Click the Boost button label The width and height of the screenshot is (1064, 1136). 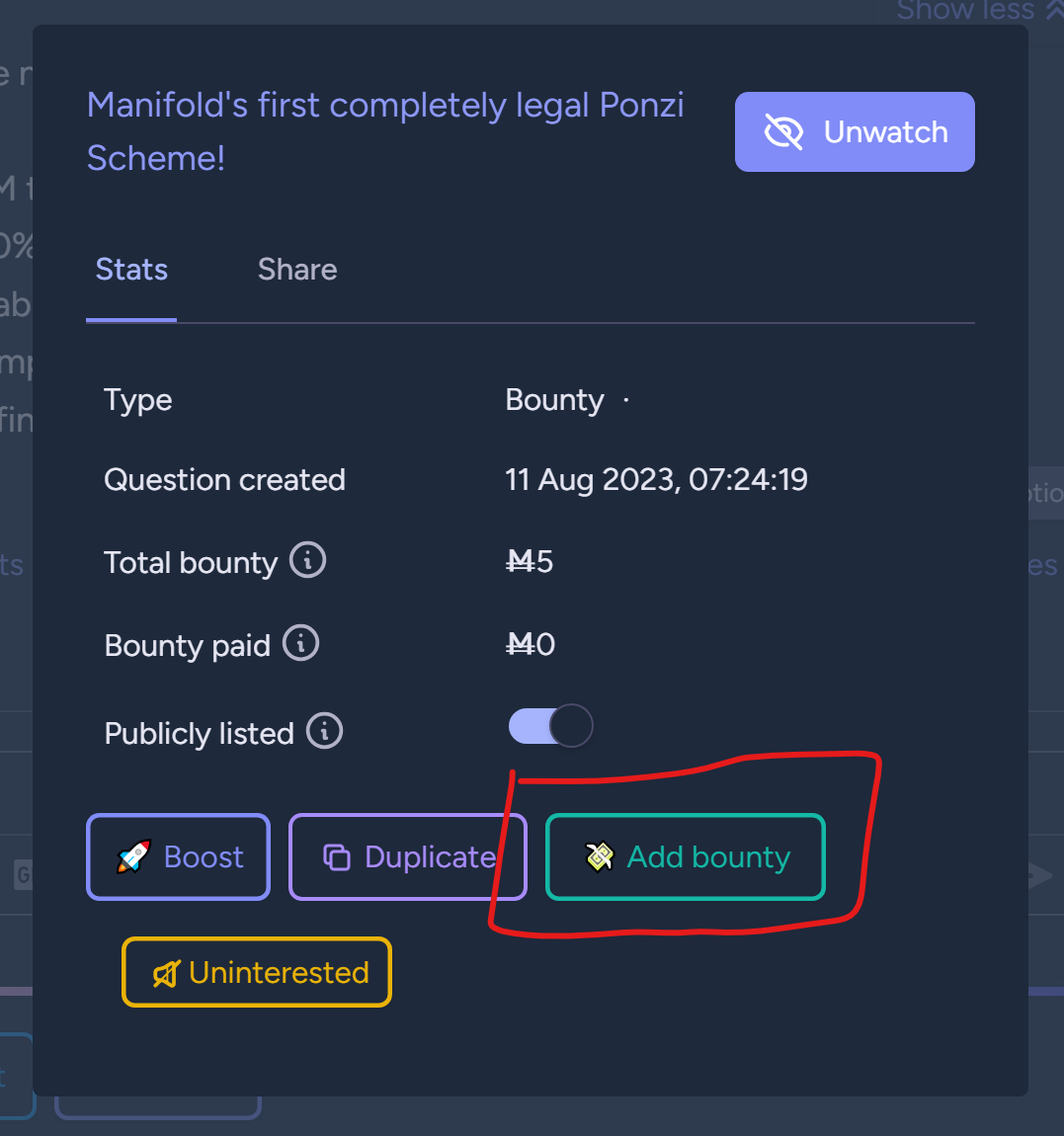point(204,857)
